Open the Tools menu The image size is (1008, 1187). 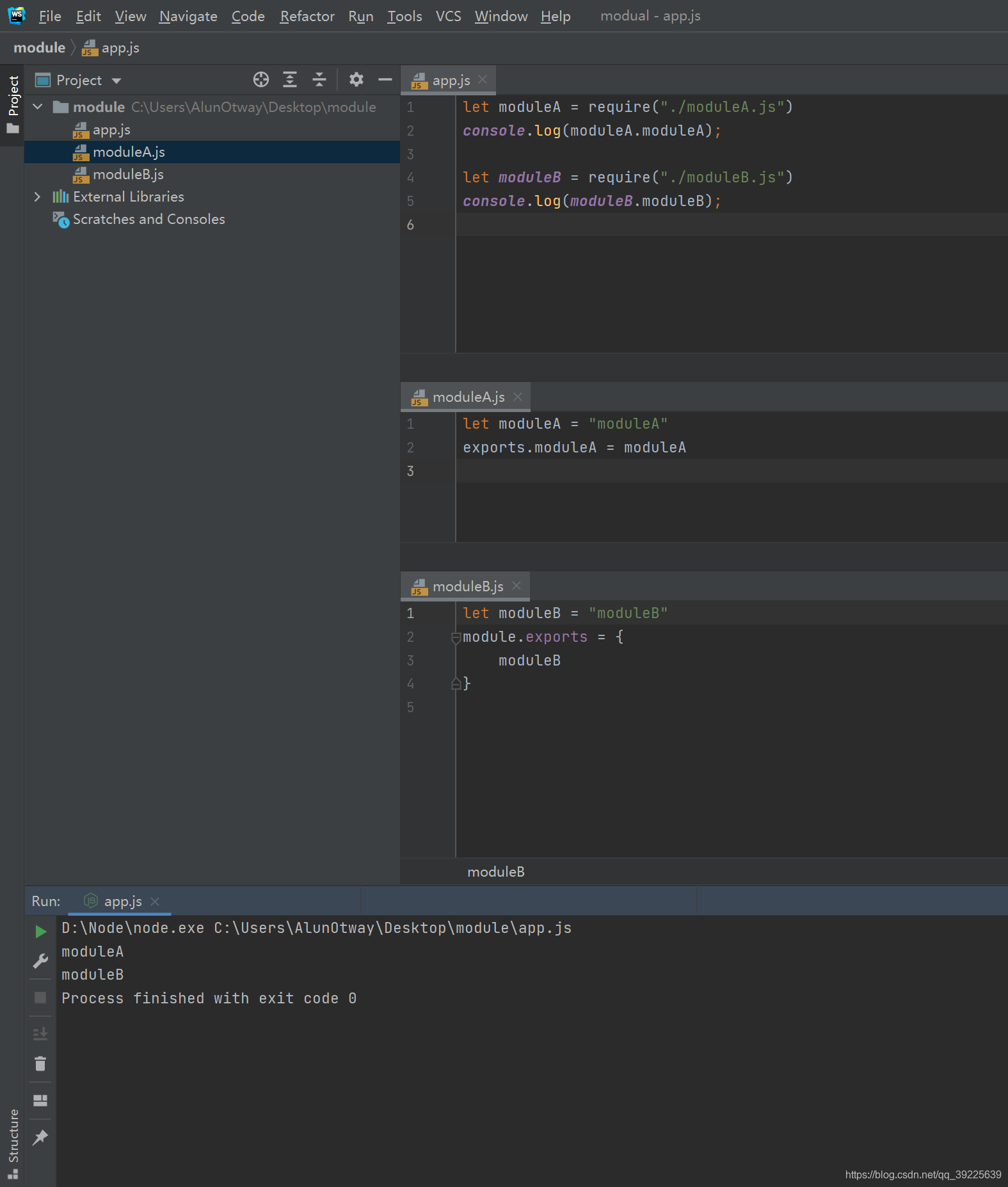click(x=404, y=16)
